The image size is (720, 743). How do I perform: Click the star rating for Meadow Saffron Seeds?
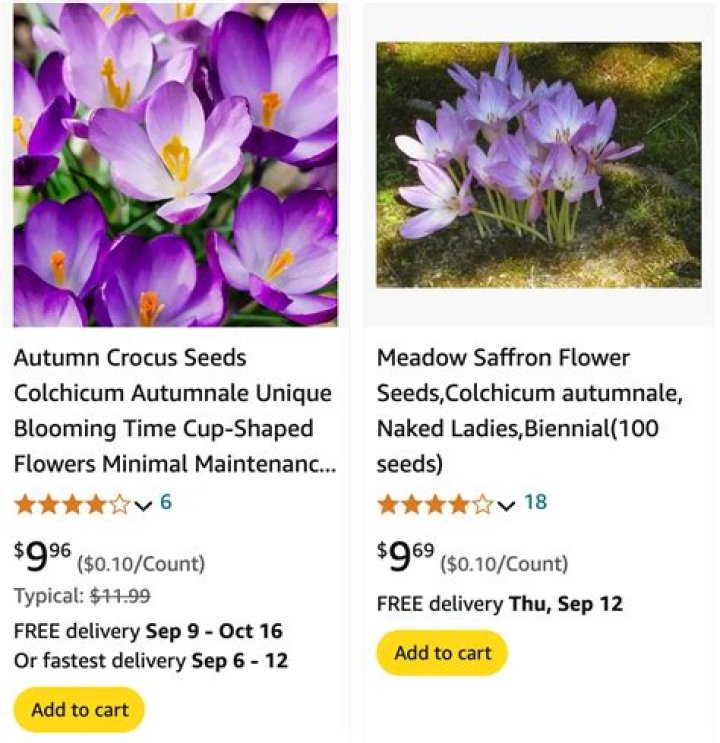(435, 504)
